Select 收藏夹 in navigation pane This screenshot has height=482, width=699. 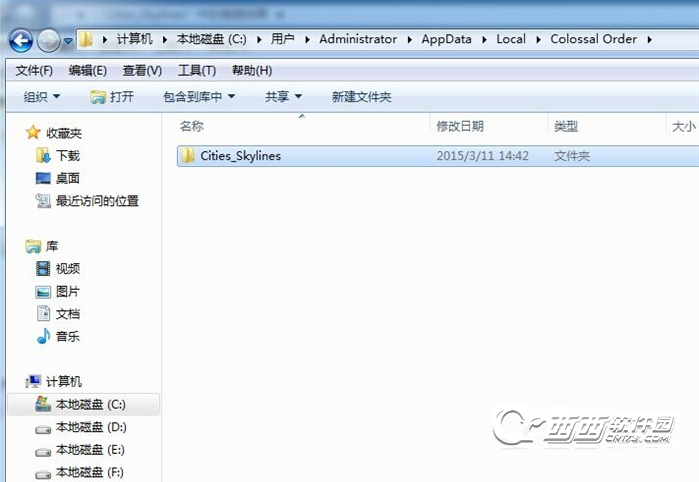pos(64,133)
